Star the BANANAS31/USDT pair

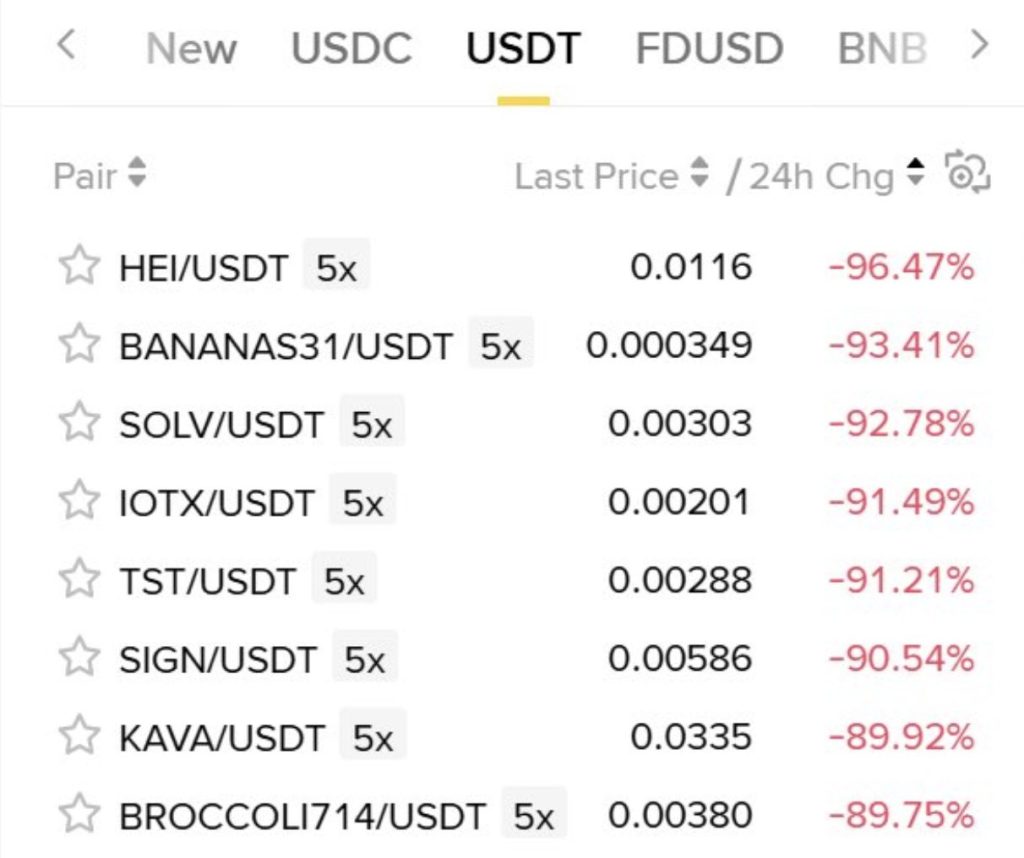point(79,345)
